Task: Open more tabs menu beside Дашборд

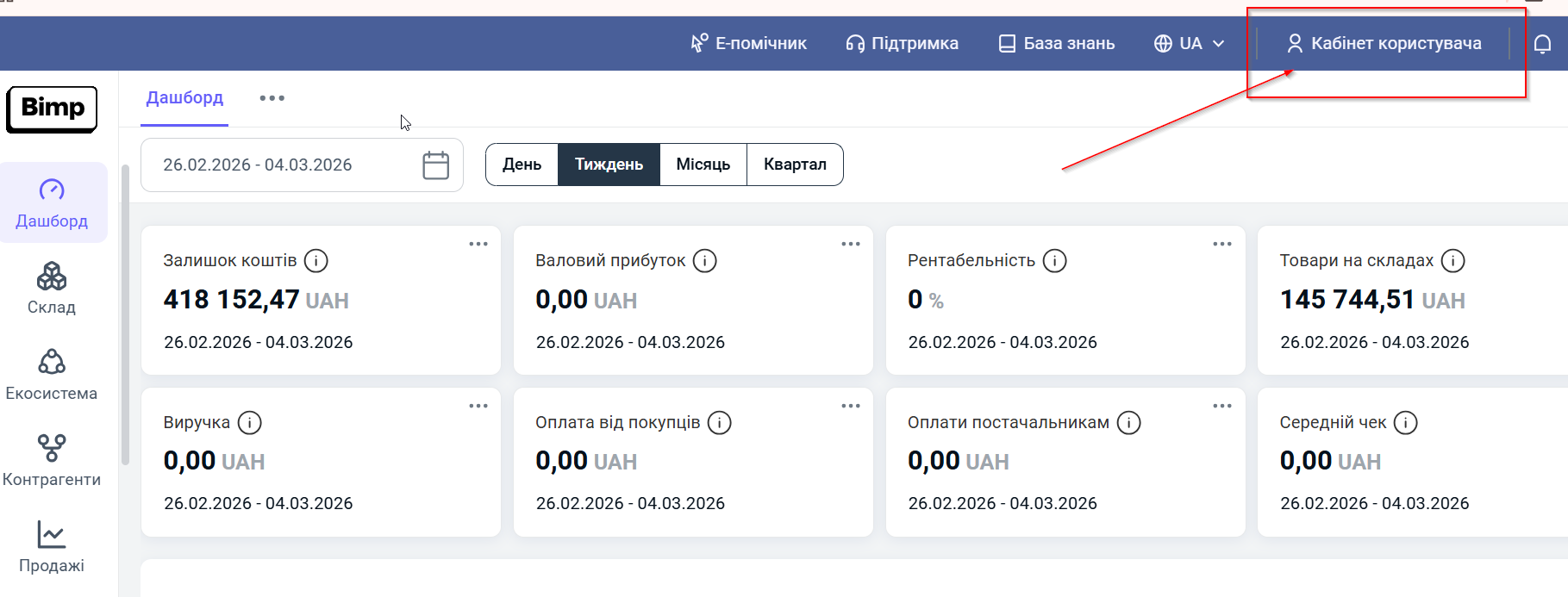Action: coord(272,98)
